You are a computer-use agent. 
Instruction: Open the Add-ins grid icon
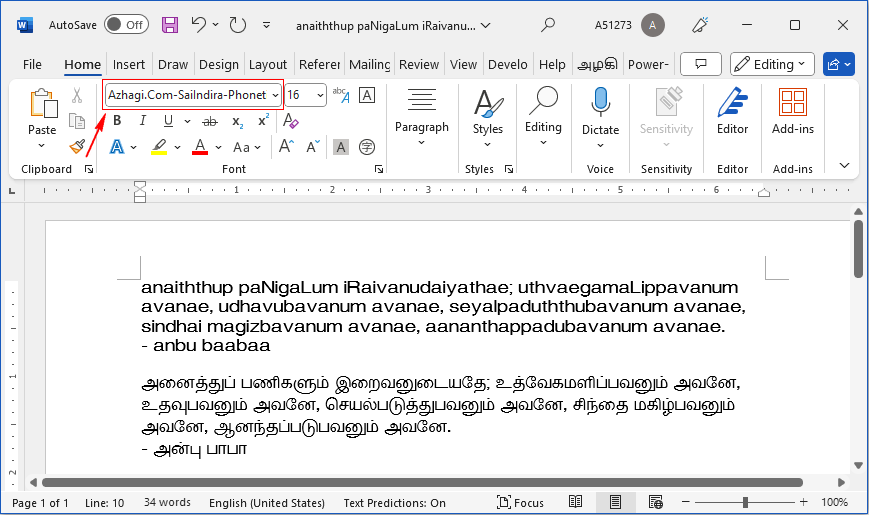tap(793, 103)
